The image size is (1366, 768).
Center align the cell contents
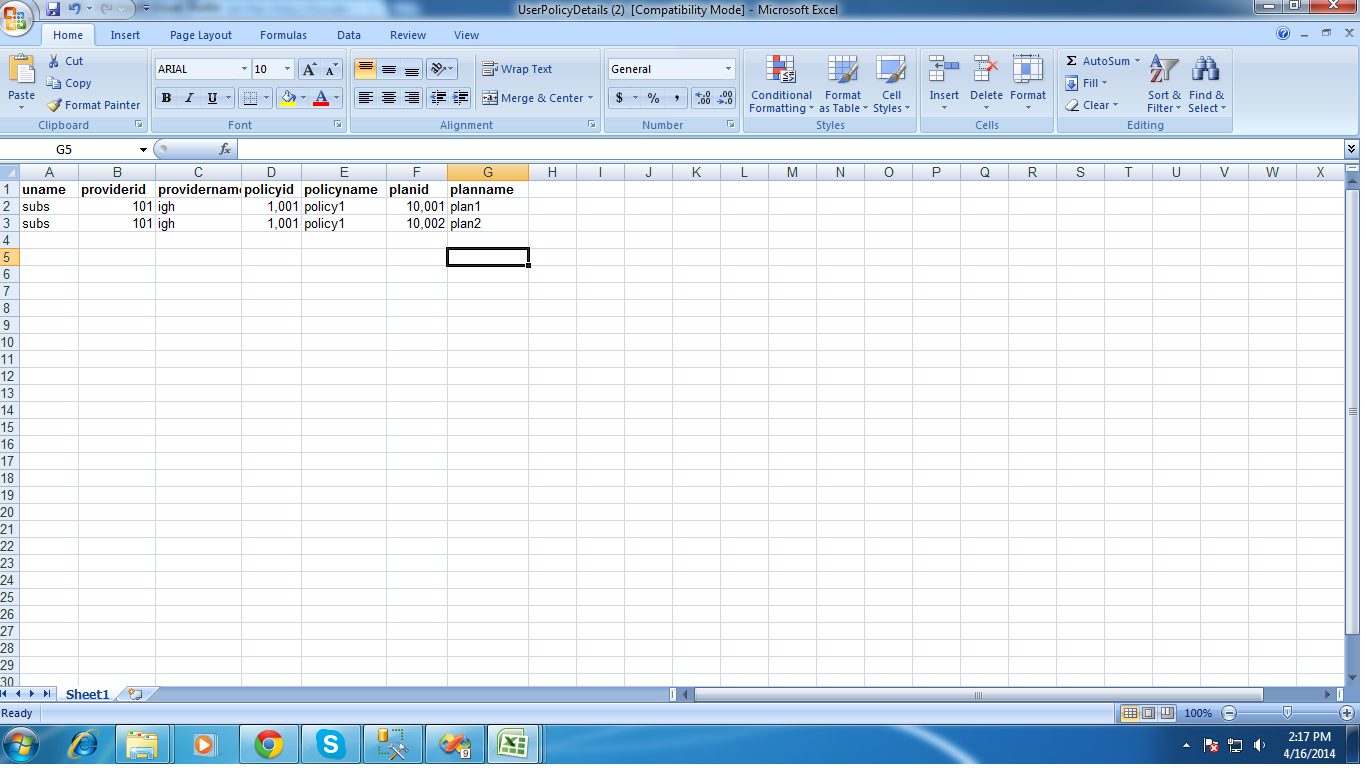coord(388,98)
